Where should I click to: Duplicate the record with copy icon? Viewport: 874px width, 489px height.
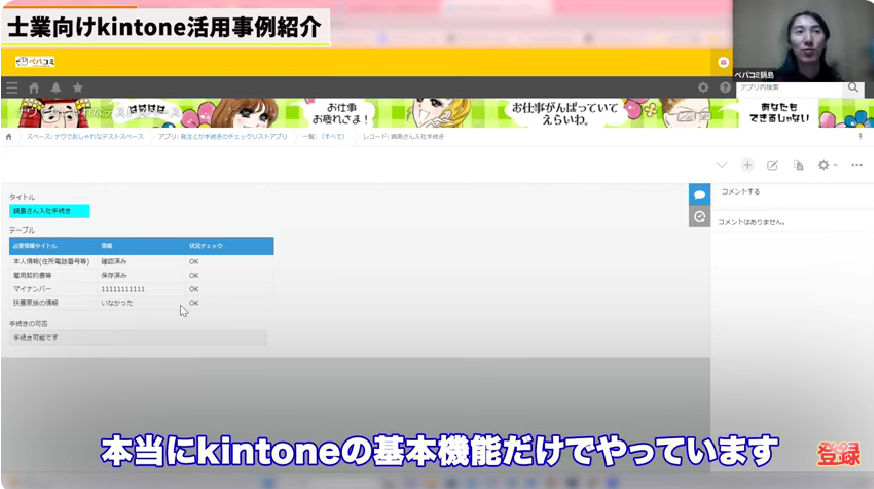click(x=798, y=166)
